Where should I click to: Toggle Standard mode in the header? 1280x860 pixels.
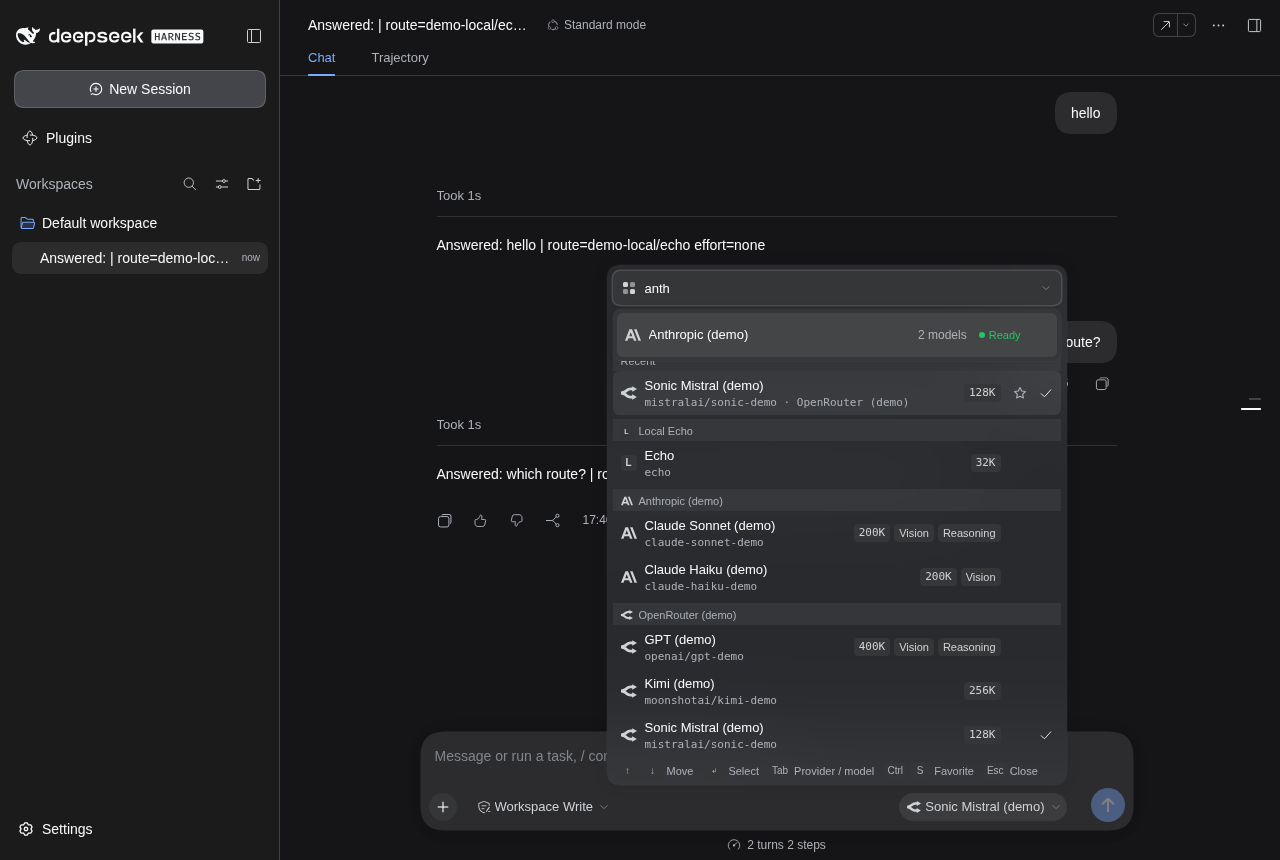pos(596,25)
